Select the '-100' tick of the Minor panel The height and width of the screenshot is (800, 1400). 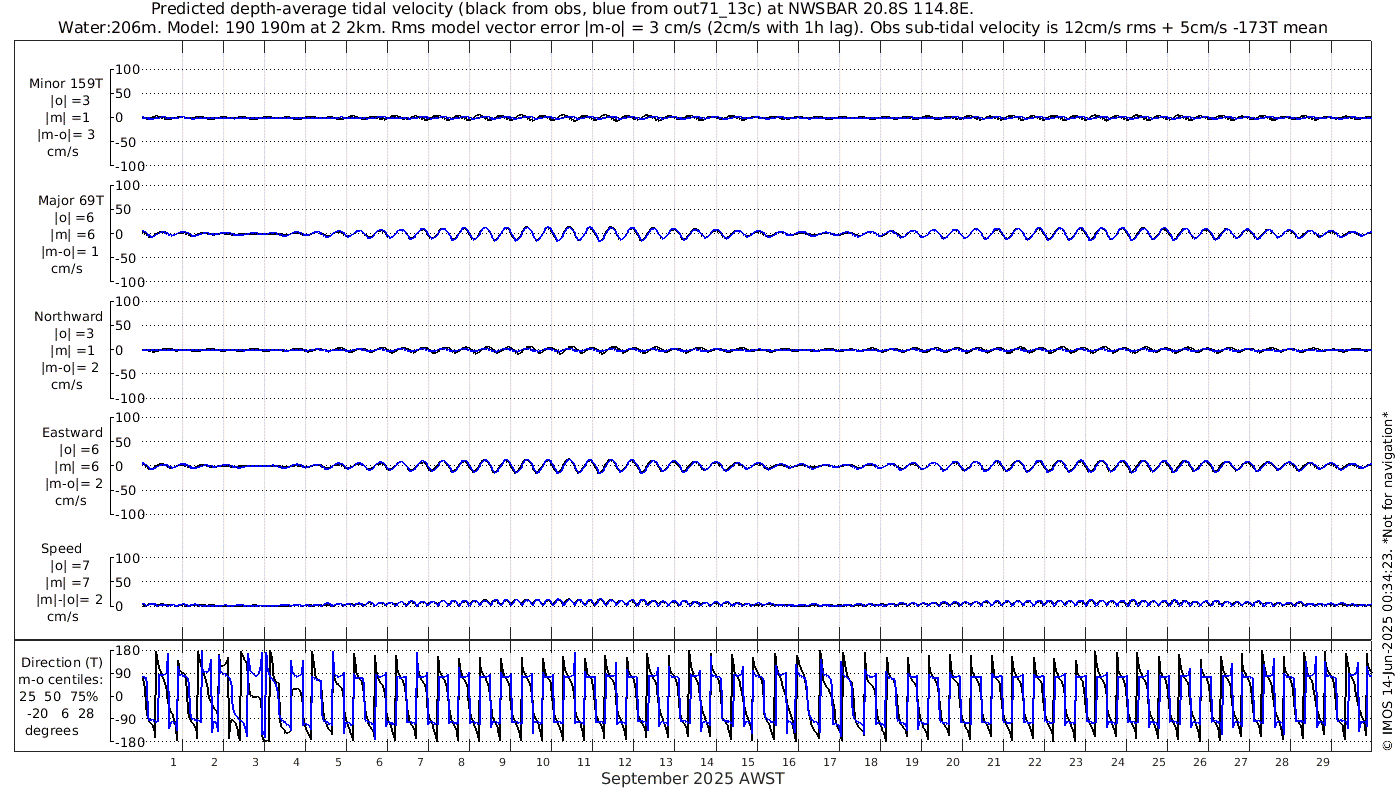click(x=132, y=166)
